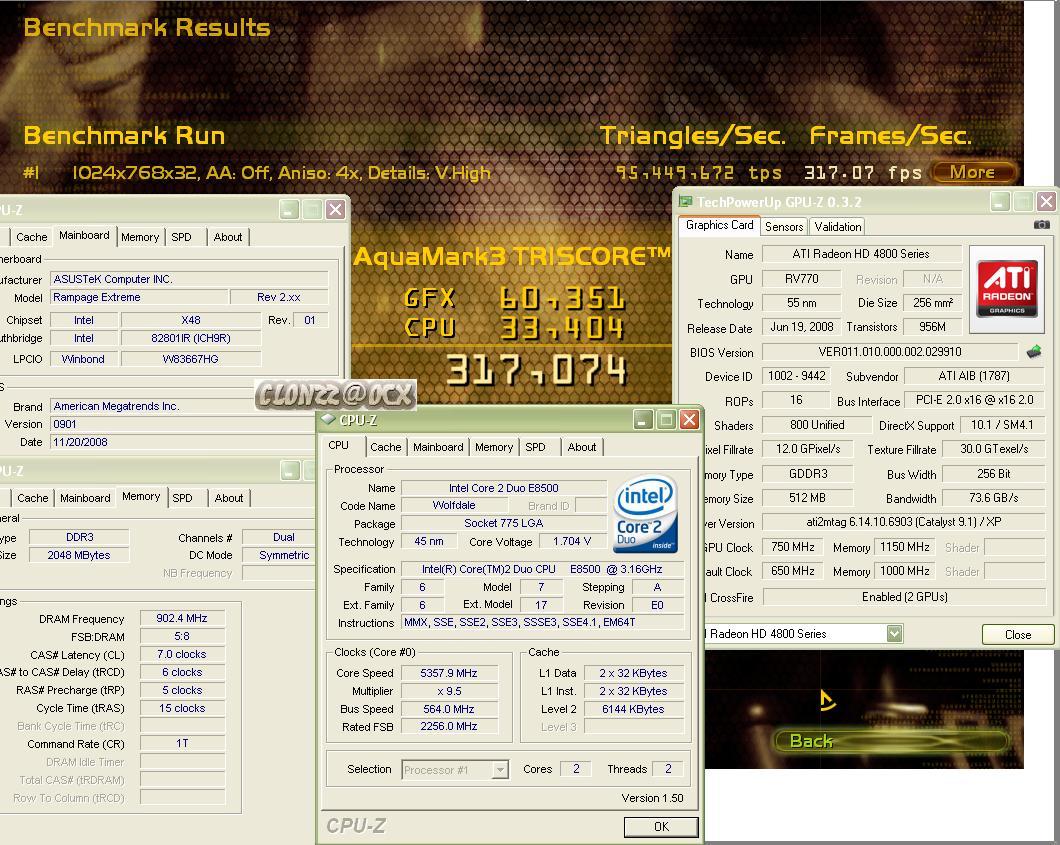Minimize the CPU-Z Mainboard window
Image resolution: width=1060 pixels, height=845 pixels.
click(x=289, y=209)
